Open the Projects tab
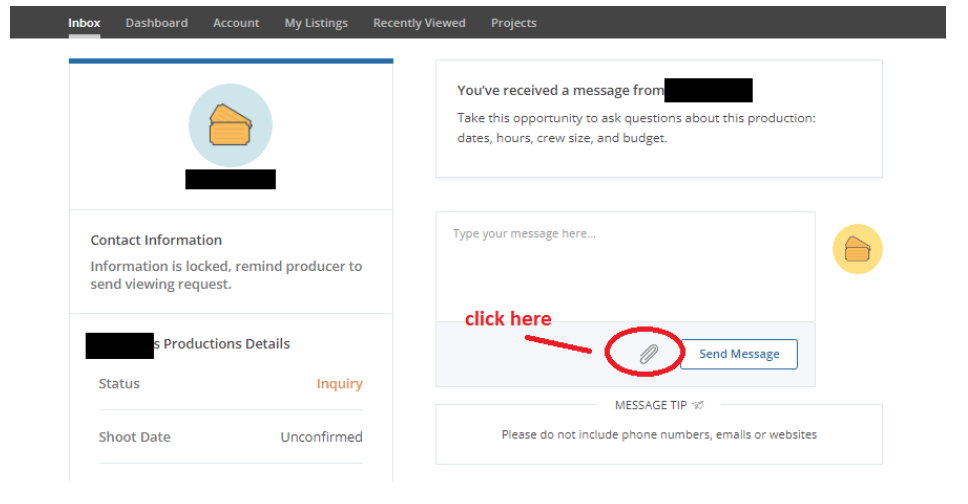Screen dimensions: 968x504 tap(514, 23)
